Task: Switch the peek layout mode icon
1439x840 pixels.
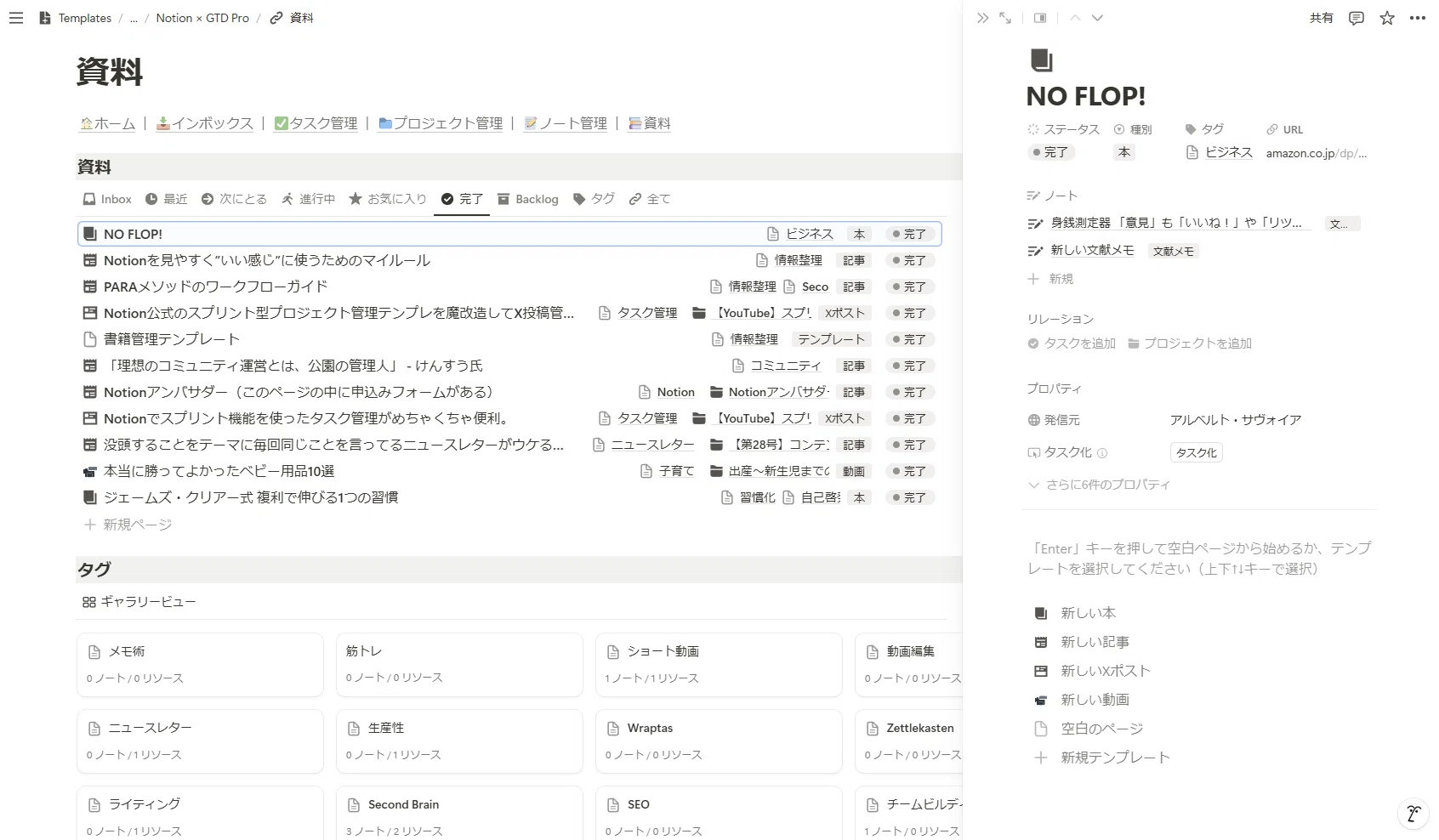Action: 1040,18
